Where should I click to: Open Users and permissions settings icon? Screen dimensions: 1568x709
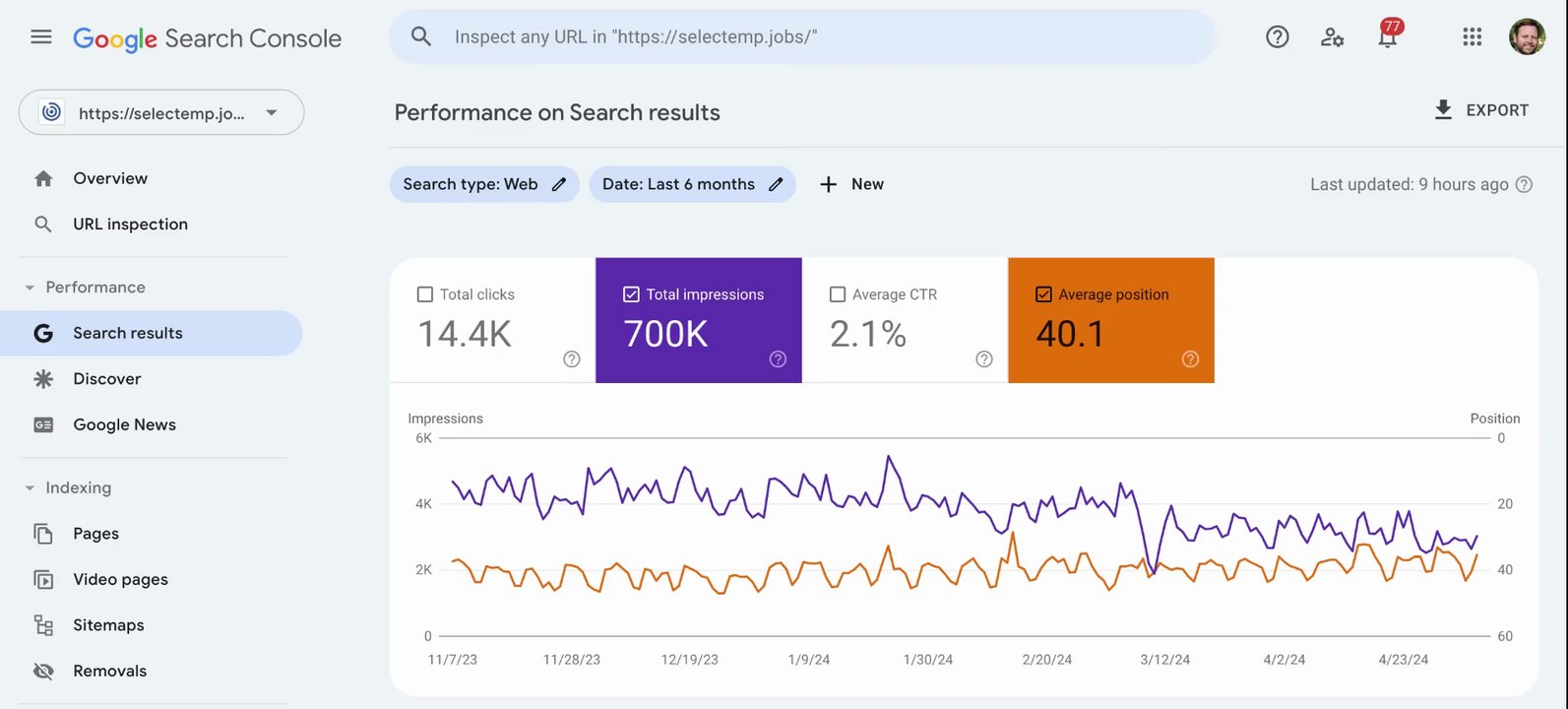[x=1332, y=37]
